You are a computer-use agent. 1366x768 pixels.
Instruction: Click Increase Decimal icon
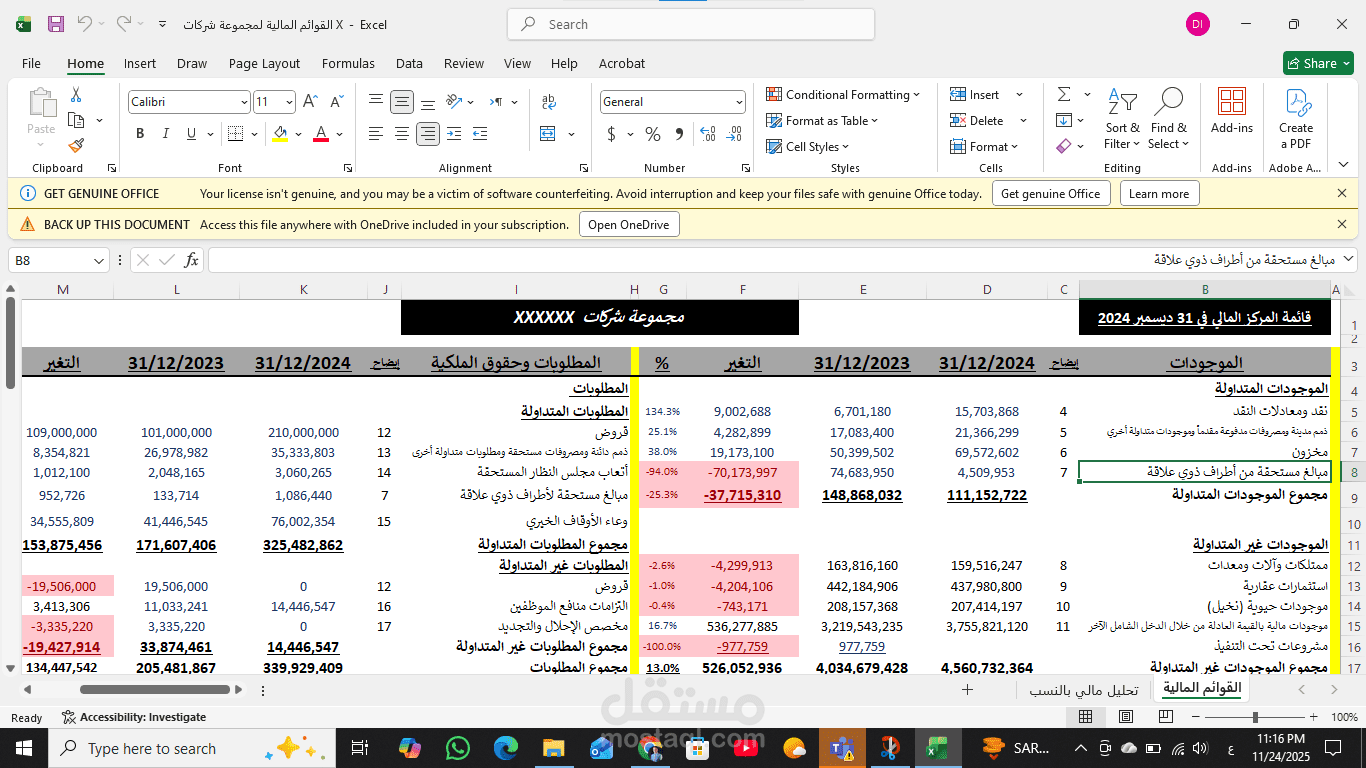click(708, 134)
